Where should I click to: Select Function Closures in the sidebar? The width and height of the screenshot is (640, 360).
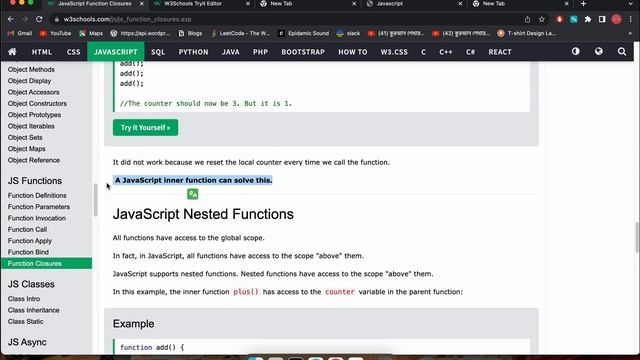point(46,264)
